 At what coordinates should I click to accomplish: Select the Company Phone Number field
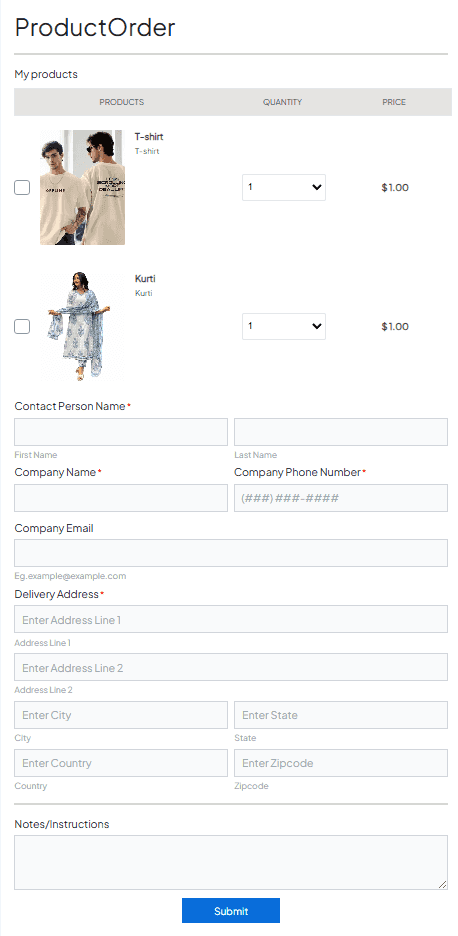pyautogui.click(x=341, y=498)
